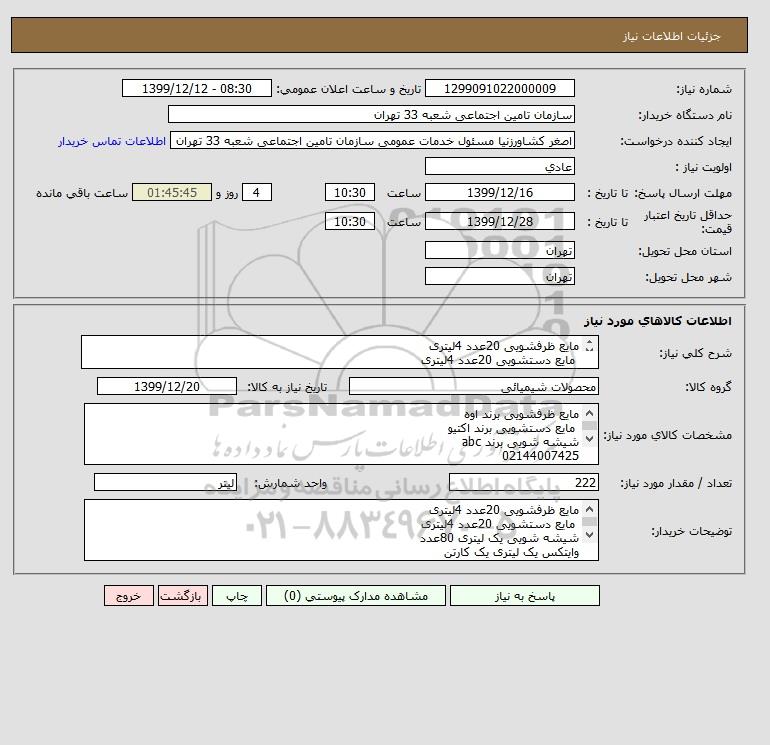This screenshot has height=745, width=770.
Task: Click line مایع ظرفشویی برند اوه
Action: (x=522, y=415)
